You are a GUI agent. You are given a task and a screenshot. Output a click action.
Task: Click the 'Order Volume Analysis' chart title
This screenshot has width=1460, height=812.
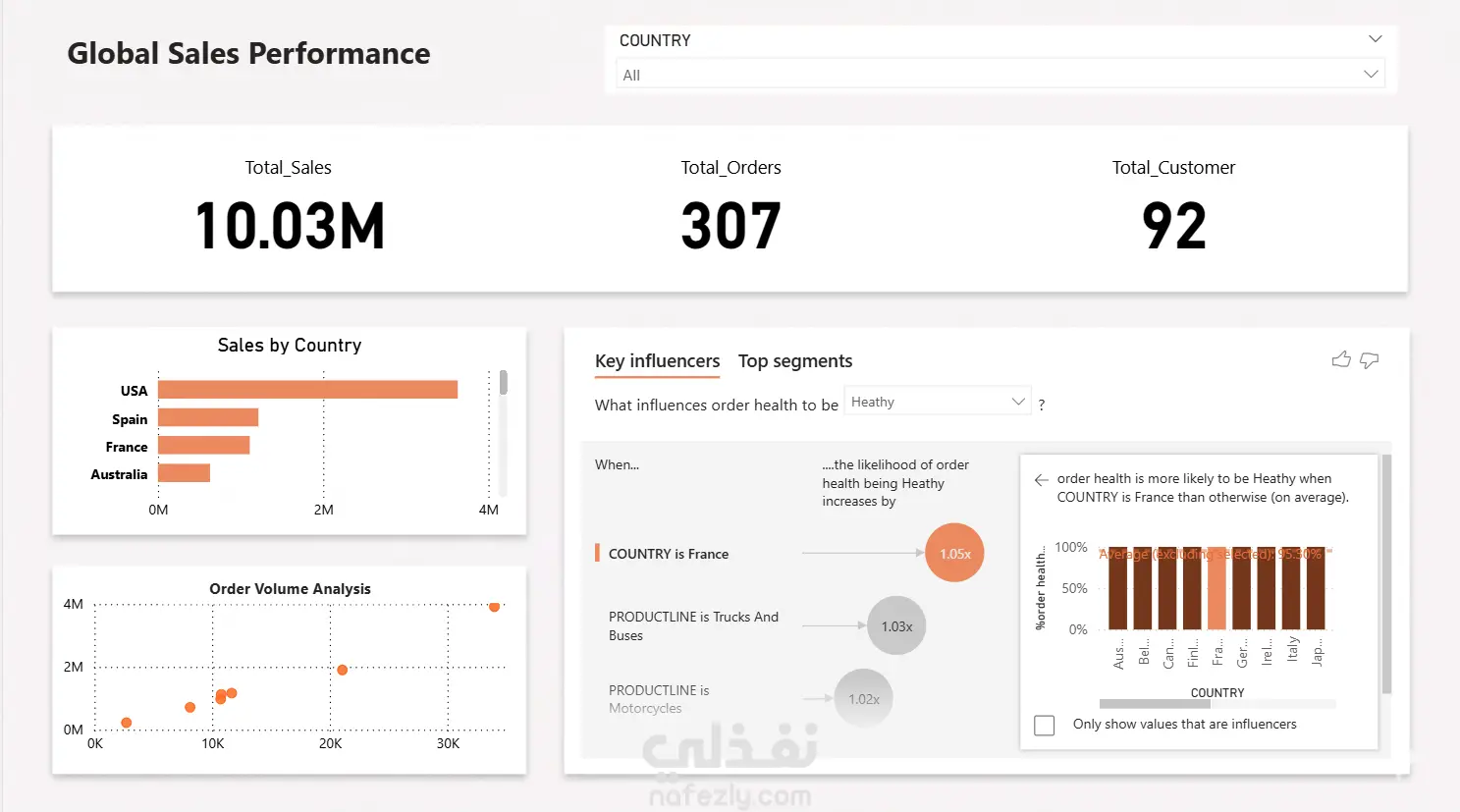point(290,589)
